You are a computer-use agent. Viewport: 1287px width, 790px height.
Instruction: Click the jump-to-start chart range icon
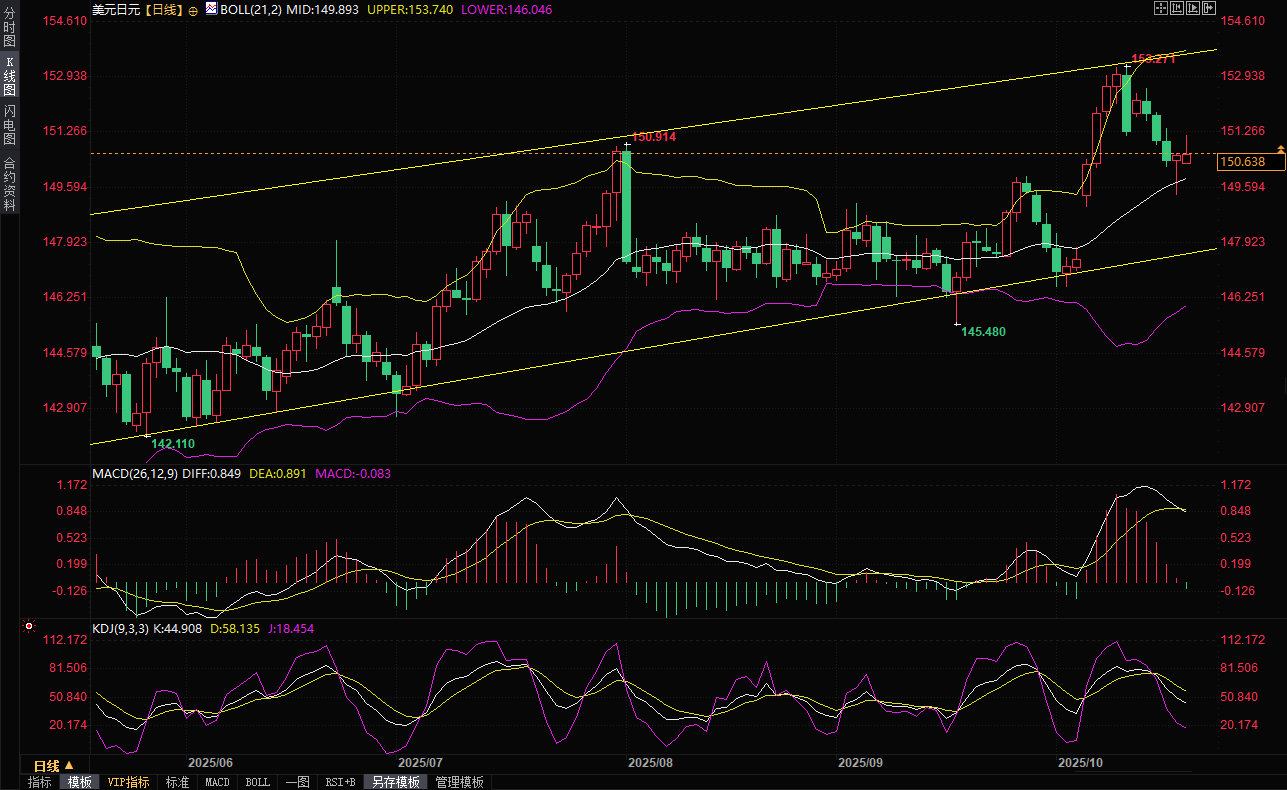[1177, 8]
